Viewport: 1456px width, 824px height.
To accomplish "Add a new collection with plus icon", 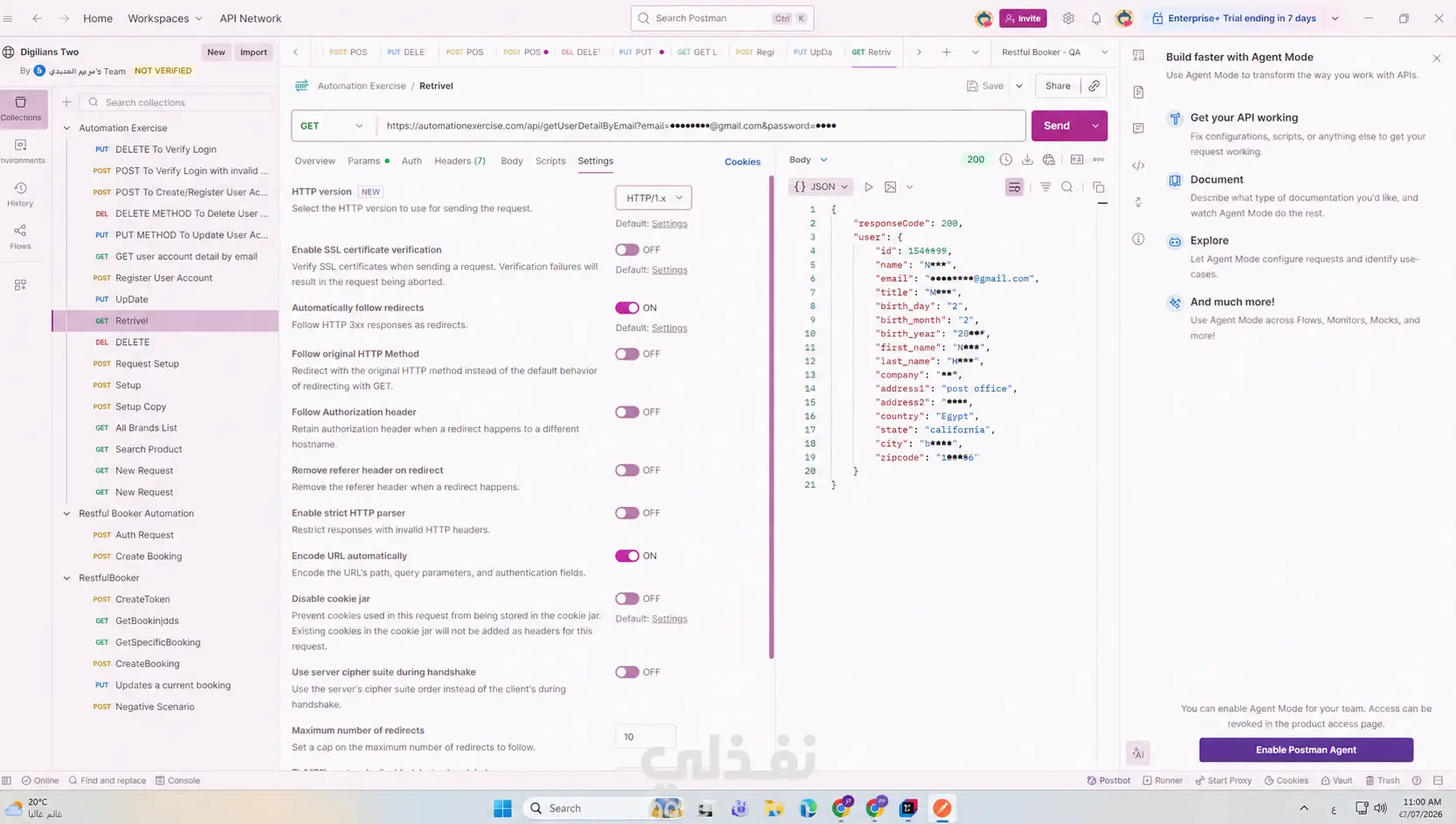I will tap(66, 102).
